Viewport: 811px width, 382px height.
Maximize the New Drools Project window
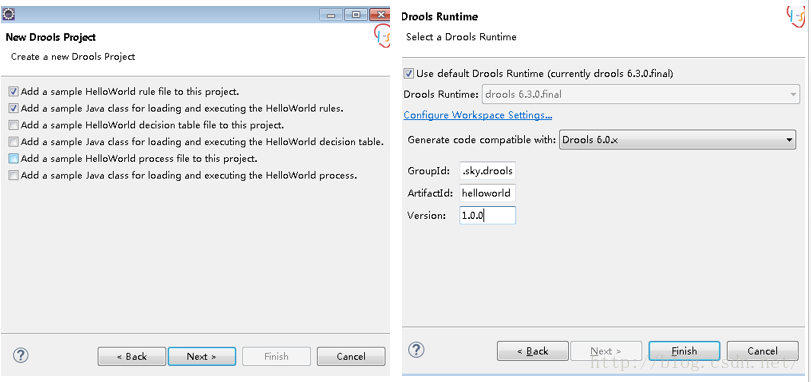356,15
